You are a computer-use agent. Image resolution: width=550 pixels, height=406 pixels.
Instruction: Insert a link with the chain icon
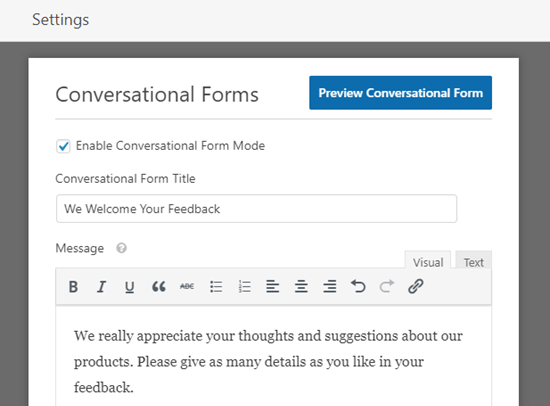click(415, 287)
